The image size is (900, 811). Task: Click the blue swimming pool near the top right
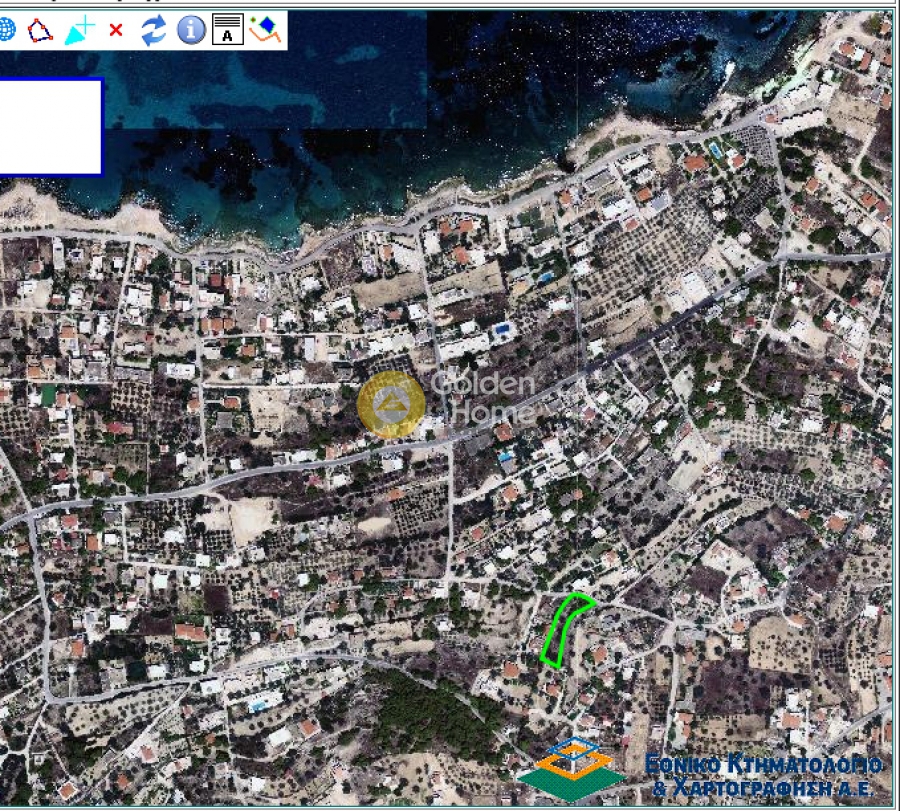pyautogui.click(x=715, y=150)
